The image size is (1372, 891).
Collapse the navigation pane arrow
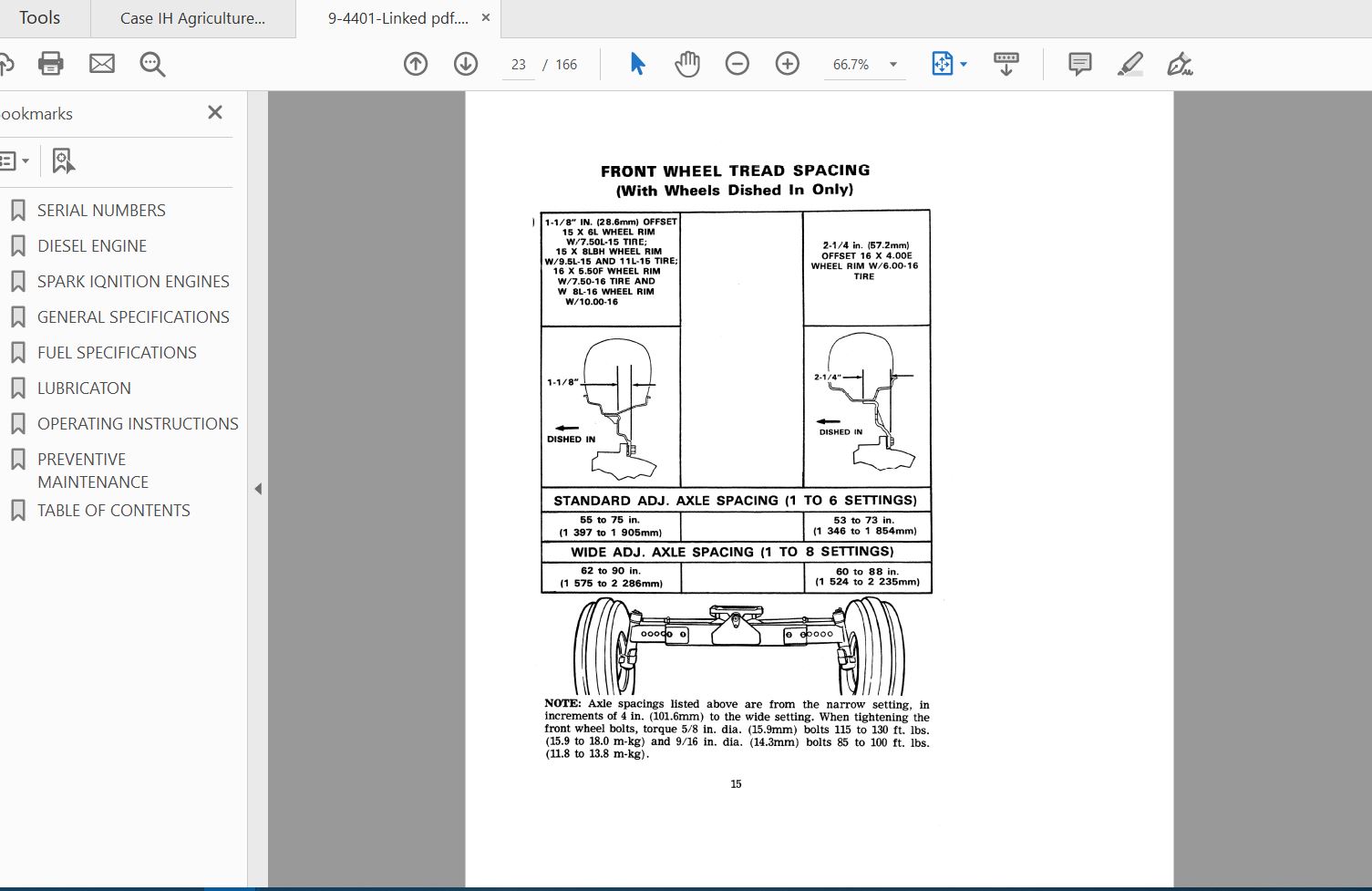coord(258,489)
